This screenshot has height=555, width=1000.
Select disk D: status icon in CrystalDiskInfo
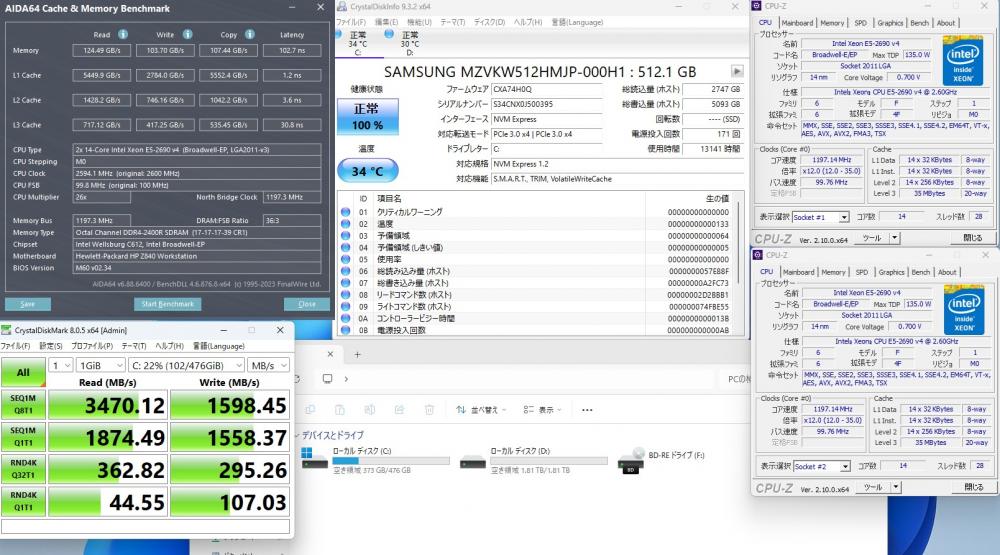[388, 34]
